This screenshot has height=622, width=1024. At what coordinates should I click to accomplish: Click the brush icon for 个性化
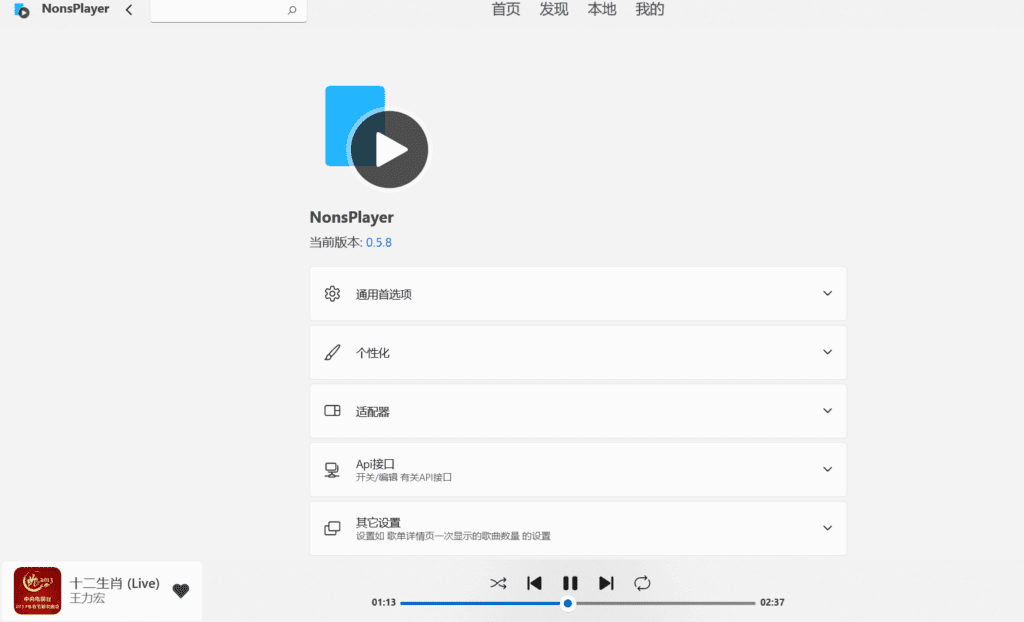332,352
